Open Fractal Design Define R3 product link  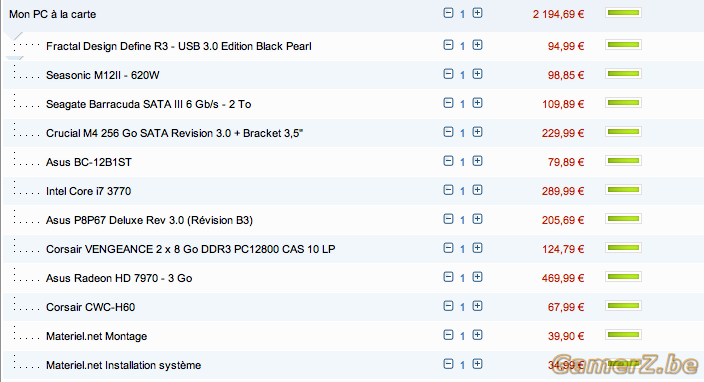click(179, 46)
